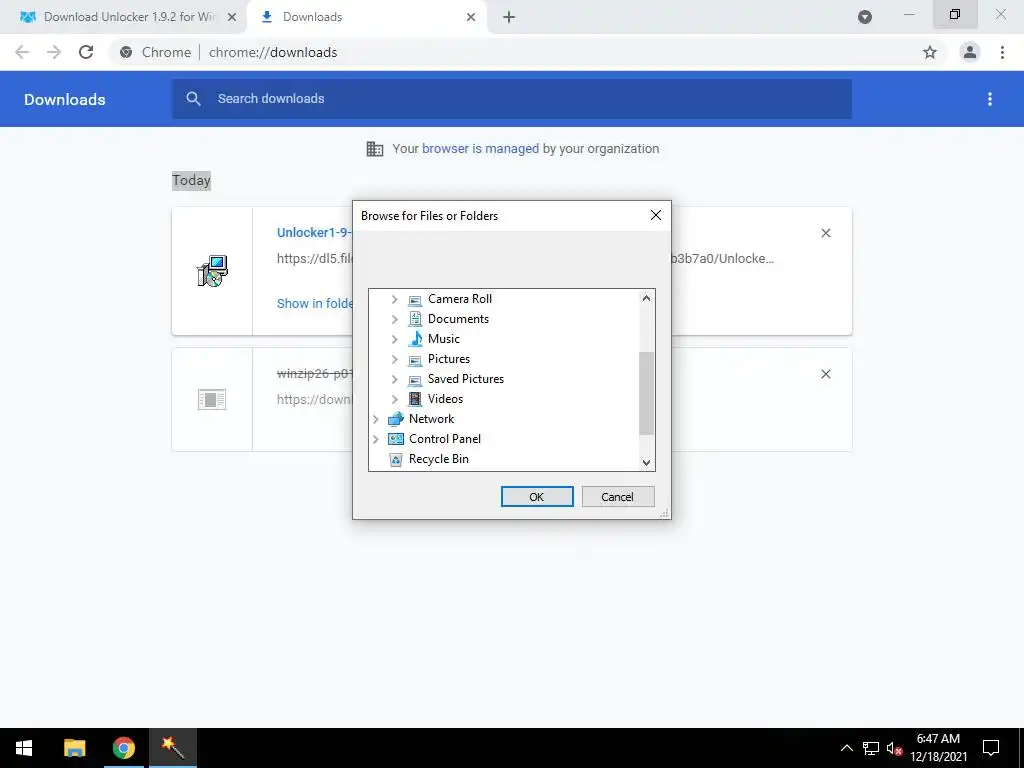Open the Windows Start menu

24,748
